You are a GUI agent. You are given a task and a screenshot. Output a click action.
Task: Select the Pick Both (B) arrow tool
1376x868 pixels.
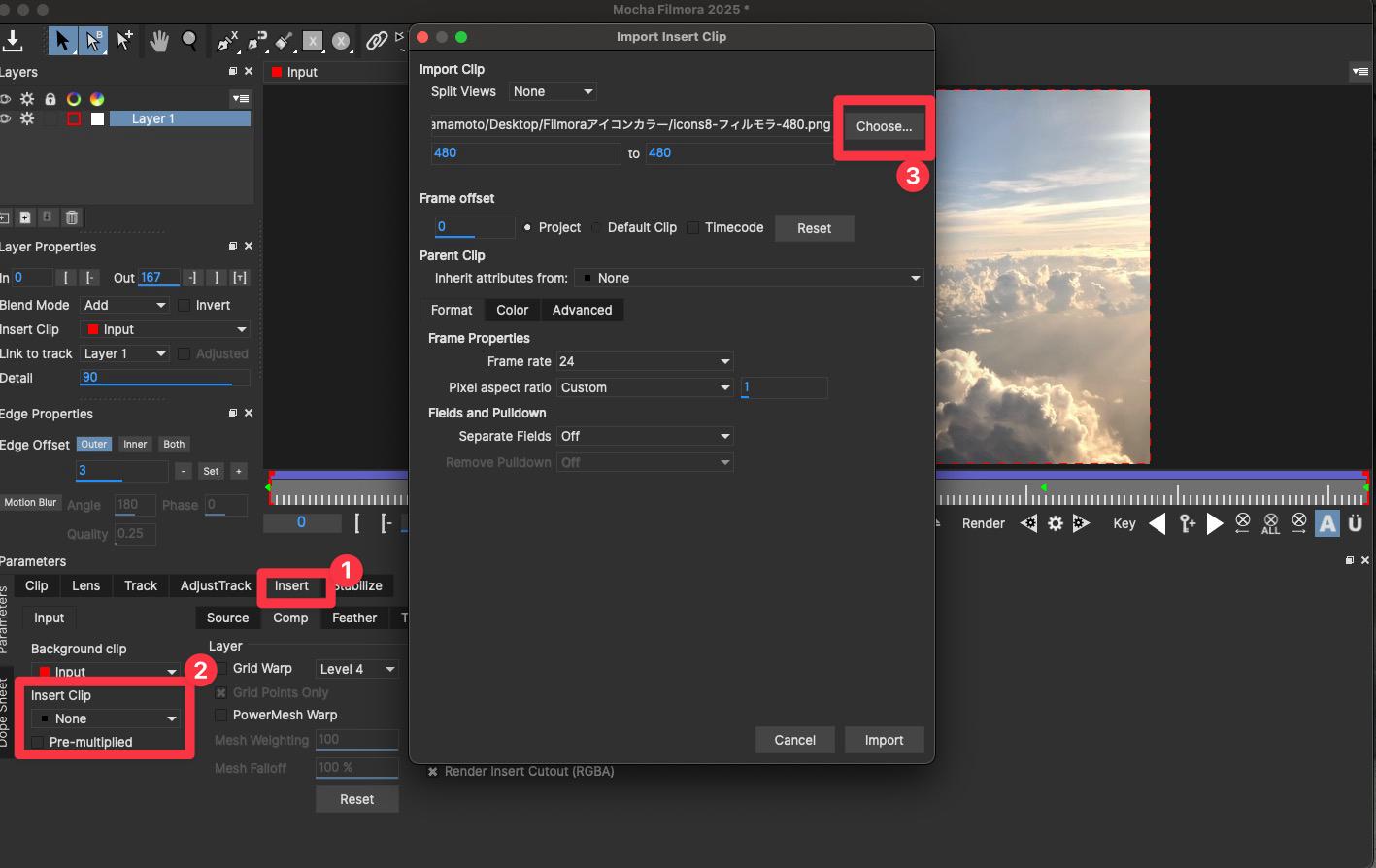(93, 41)
